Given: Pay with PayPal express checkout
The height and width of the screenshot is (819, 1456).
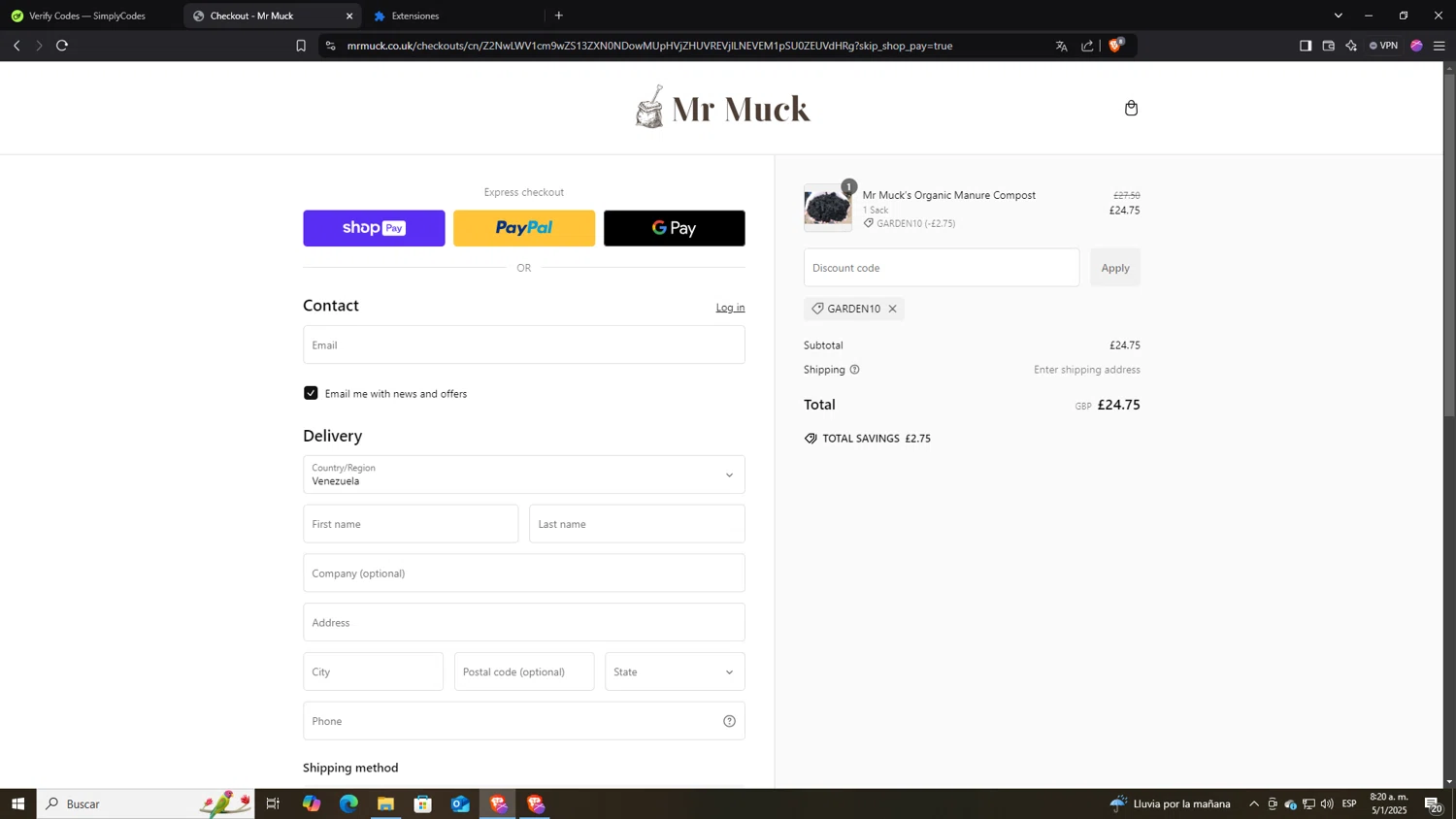Looking at the screenshot, I should (x=524, y=228).
